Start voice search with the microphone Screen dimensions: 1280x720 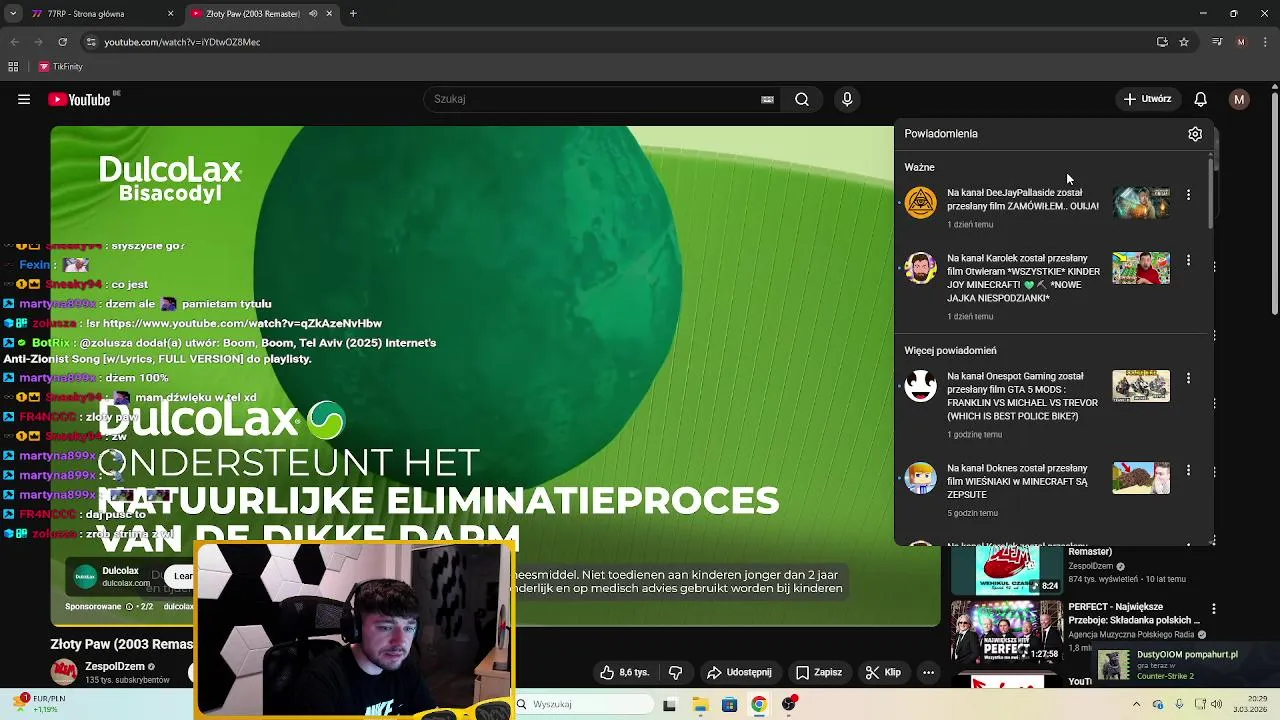(x=847, y=99)
